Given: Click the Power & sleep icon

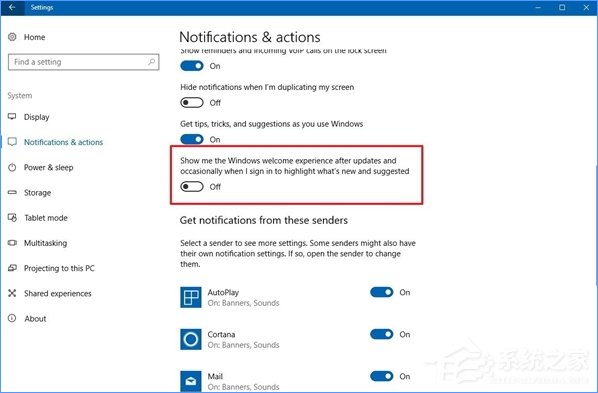Looking at the screenshot, I should (x=12, y=167).
